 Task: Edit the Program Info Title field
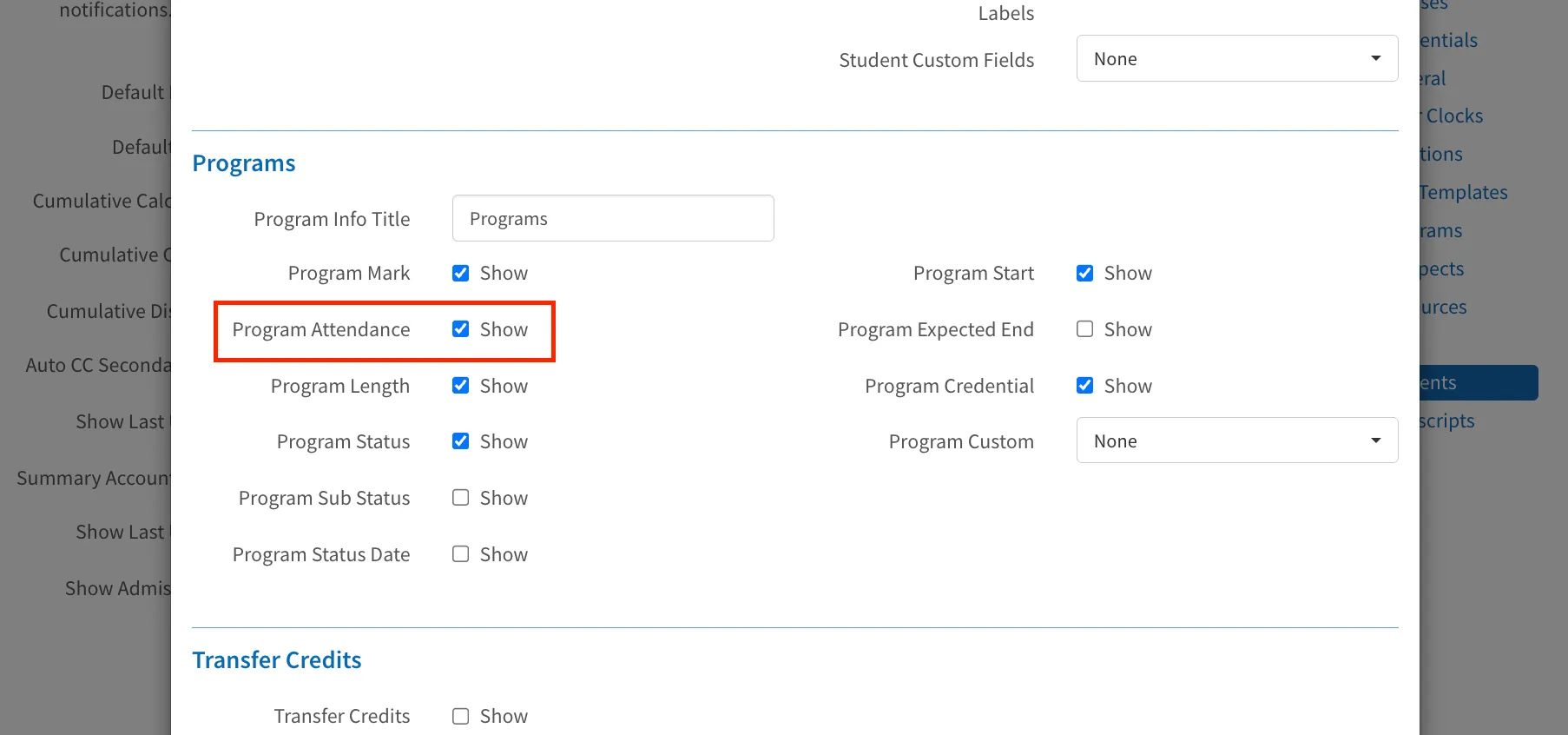(613, 218)
